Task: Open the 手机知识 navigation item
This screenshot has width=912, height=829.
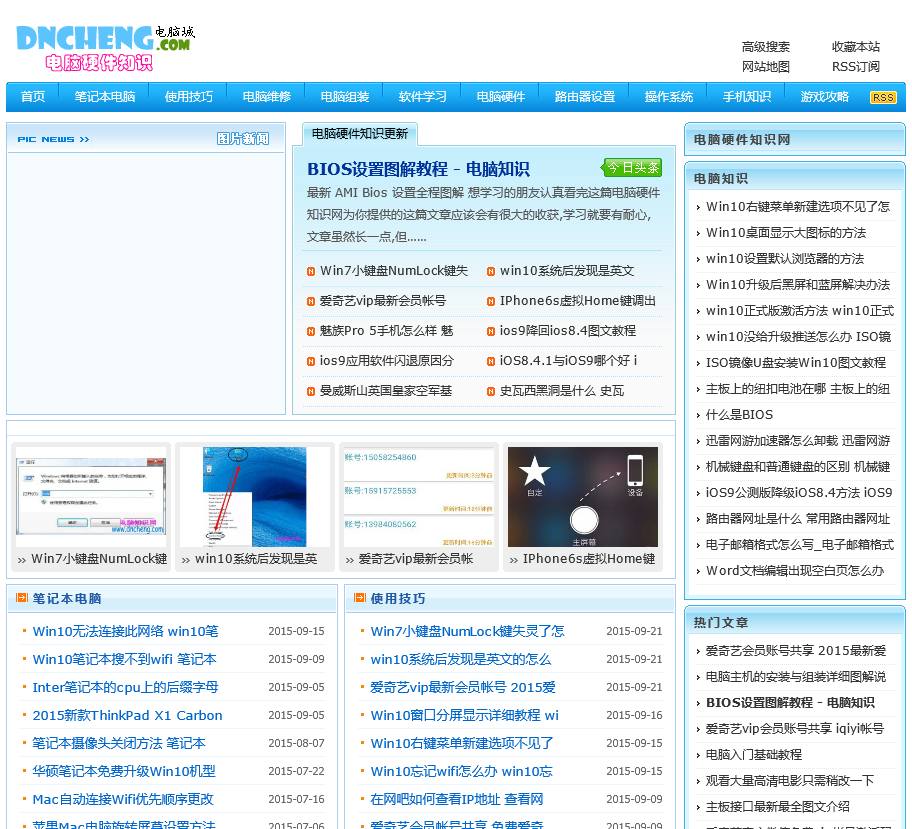Action: [x=747, y=97]
